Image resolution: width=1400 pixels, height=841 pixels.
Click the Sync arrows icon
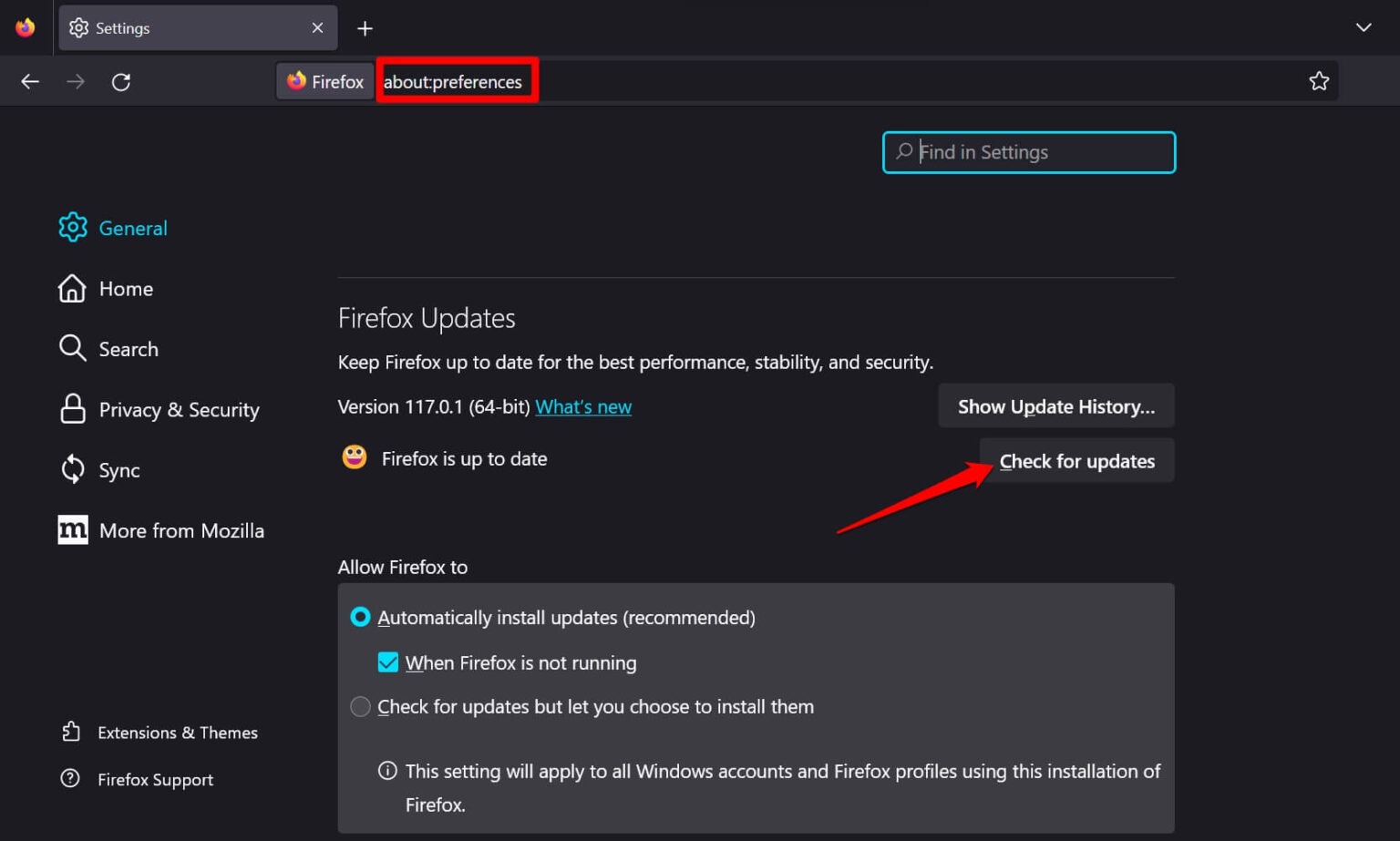72,469
